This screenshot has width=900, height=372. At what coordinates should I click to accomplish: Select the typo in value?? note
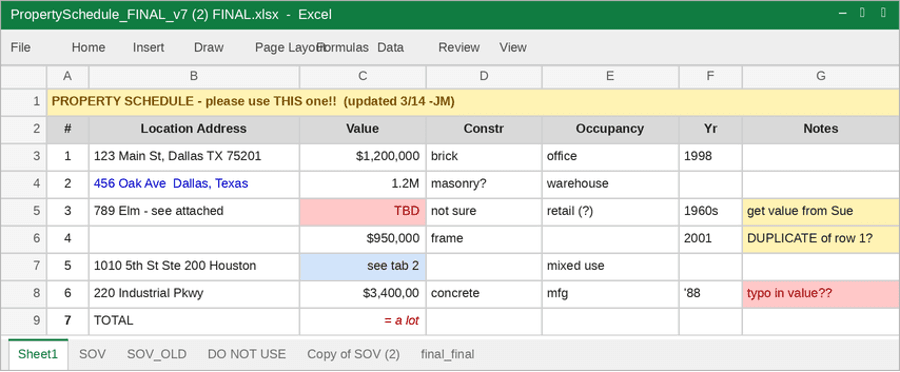point(821,293)
